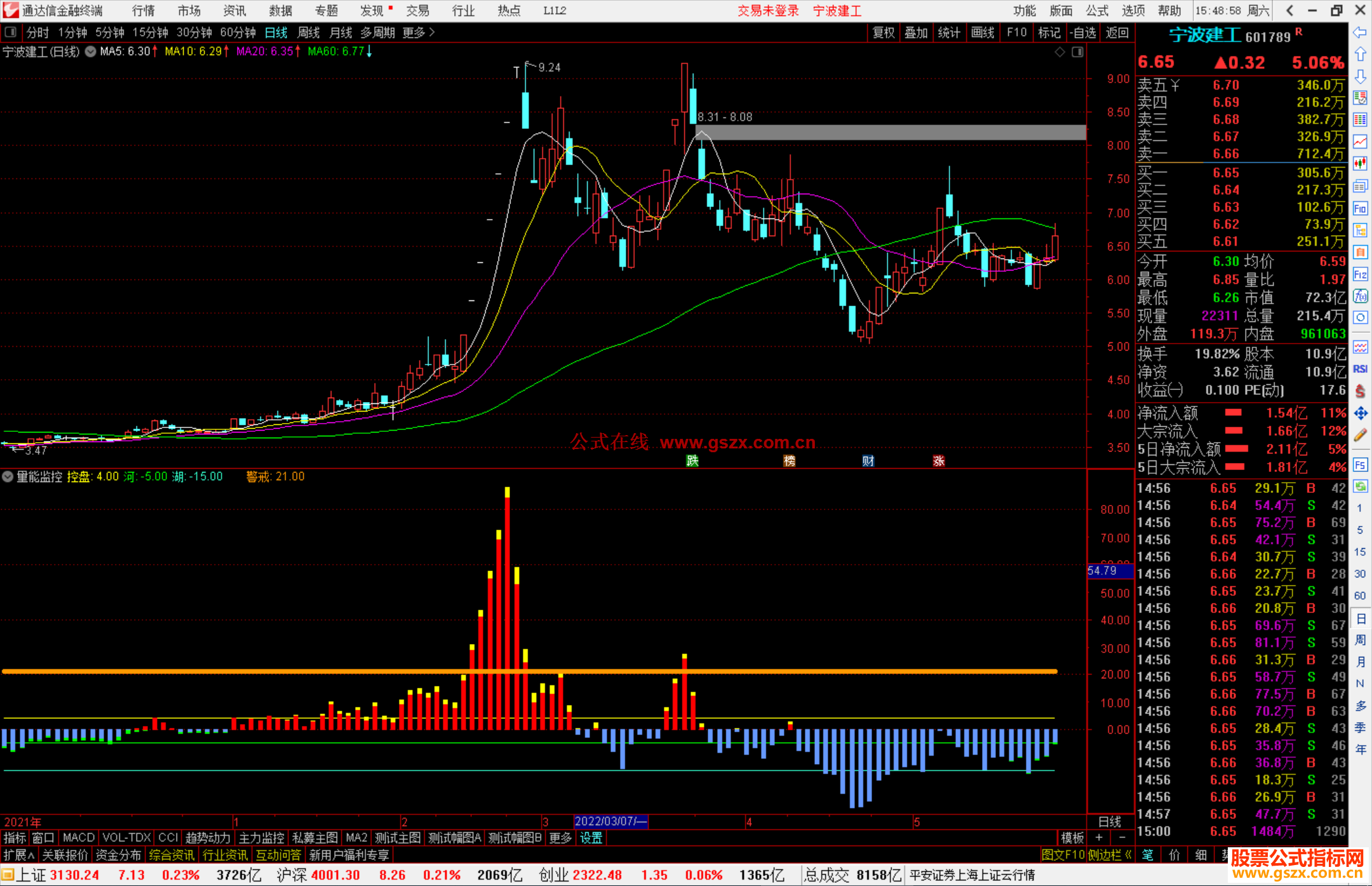Open the 模板 template selector

[x=1073, y=838]
